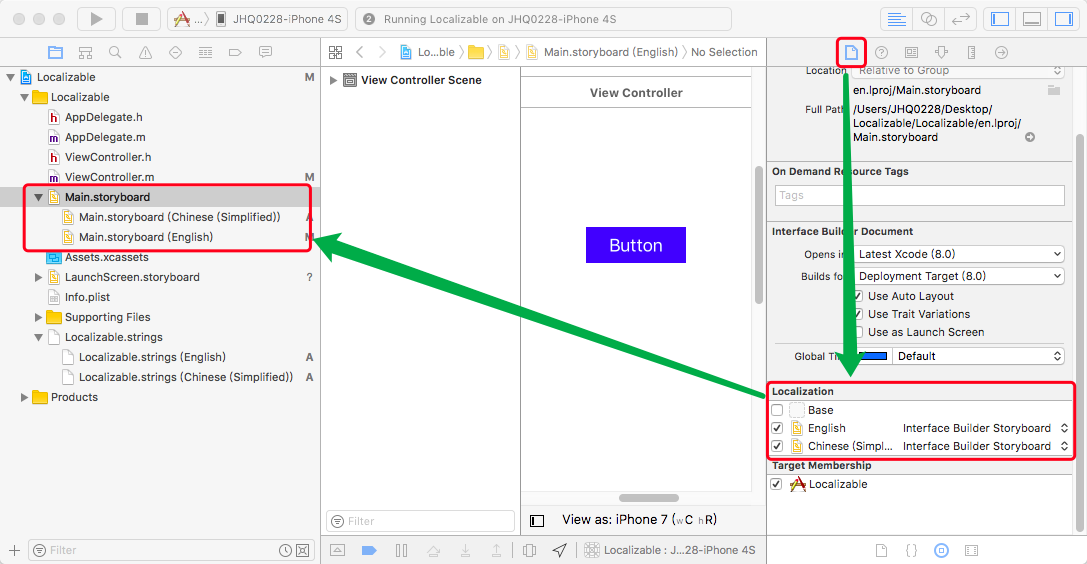Collapse the Main.storyboard group
This screenshot has width=1087, height=564.
pos(39,197)
